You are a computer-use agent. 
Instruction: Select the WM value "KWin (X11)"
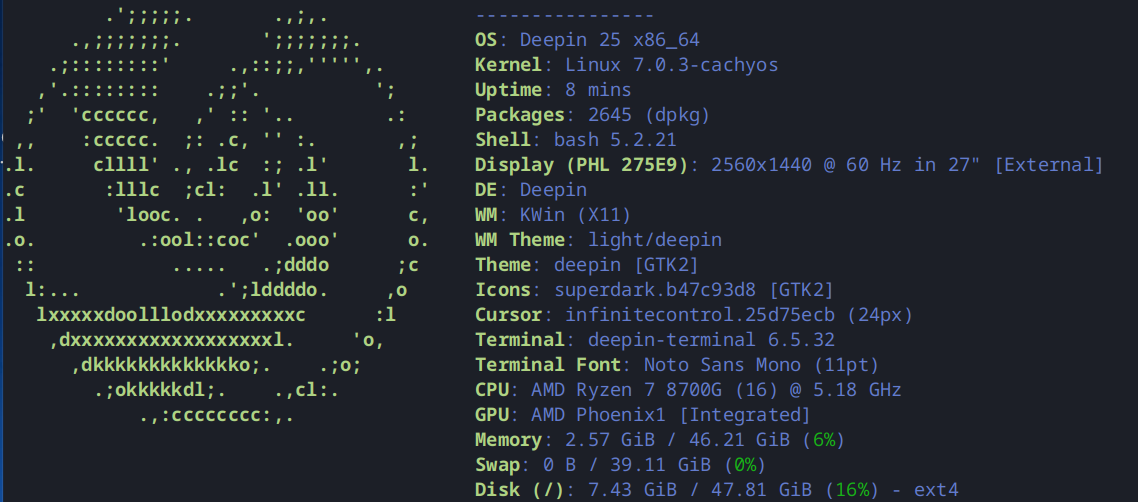(576, 215)
